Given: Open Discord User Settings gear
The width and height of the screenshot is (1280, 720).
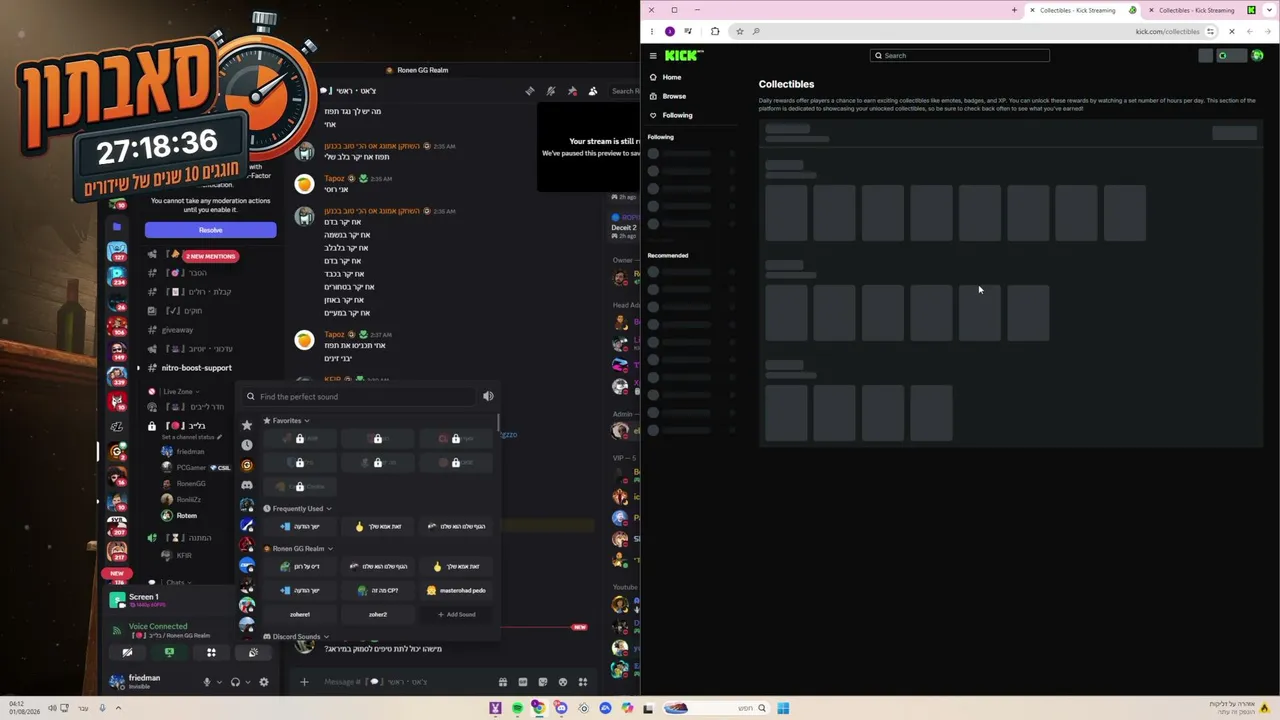Looking at the screenshot, I should coord(264,682).
